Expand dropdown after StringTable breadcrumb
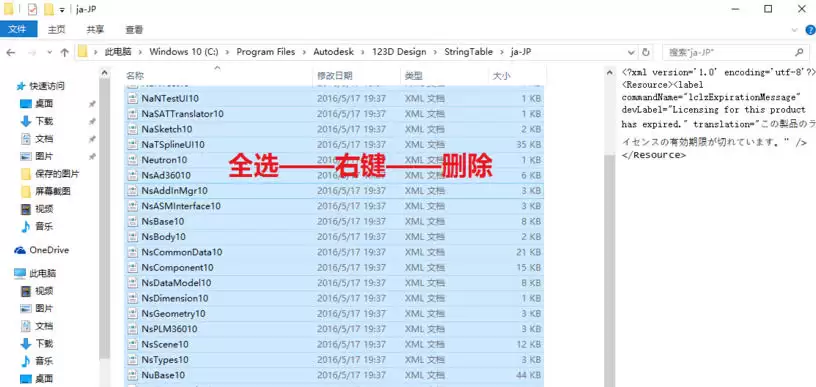816x387 pixels. [502, 52]
